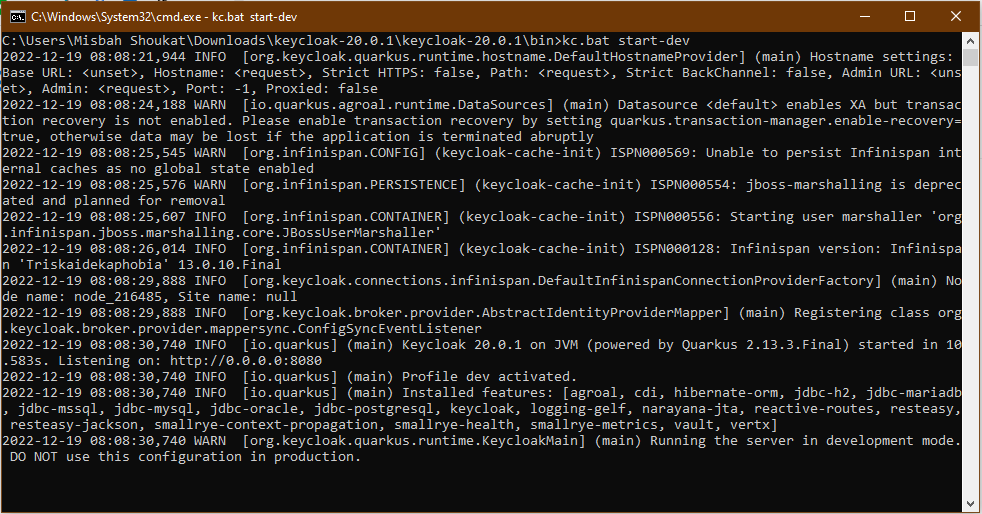The image size is (982, 514).
Task: Click 'DO NOT use this configuration' warning
Action: (x=126, y=457)
